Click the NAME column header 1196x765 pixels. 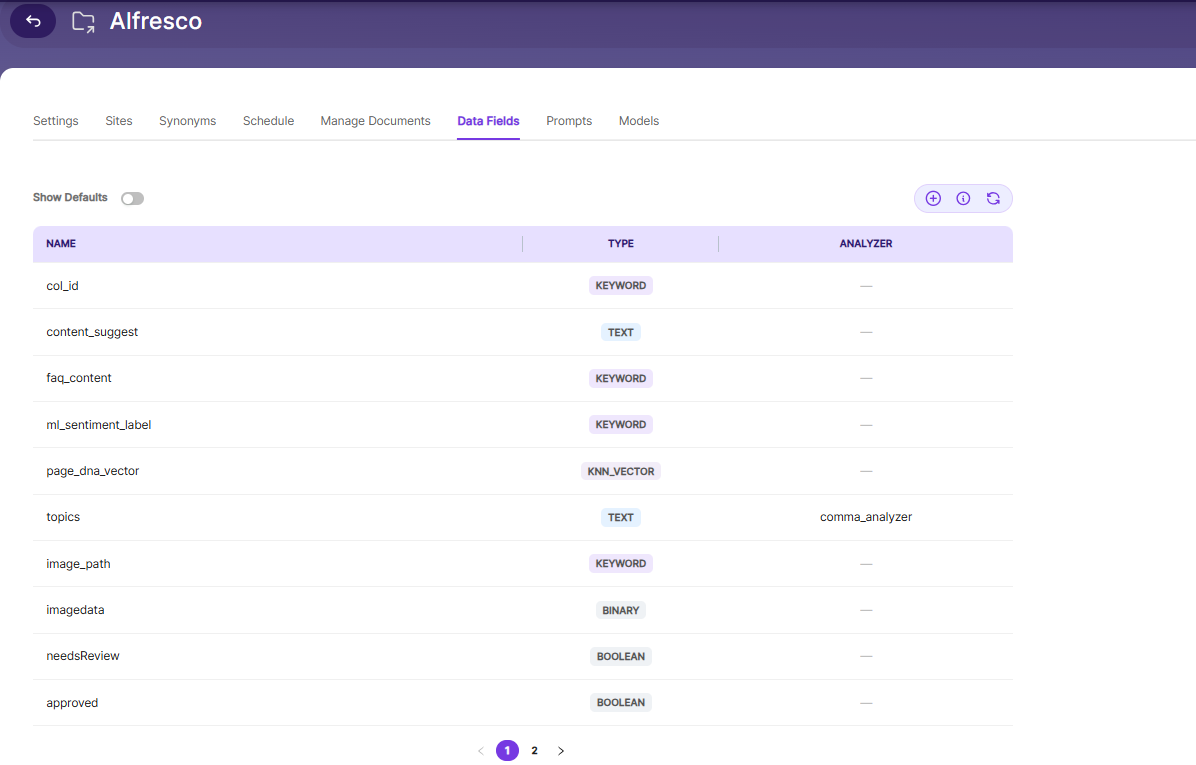click(x=61, y=243)
